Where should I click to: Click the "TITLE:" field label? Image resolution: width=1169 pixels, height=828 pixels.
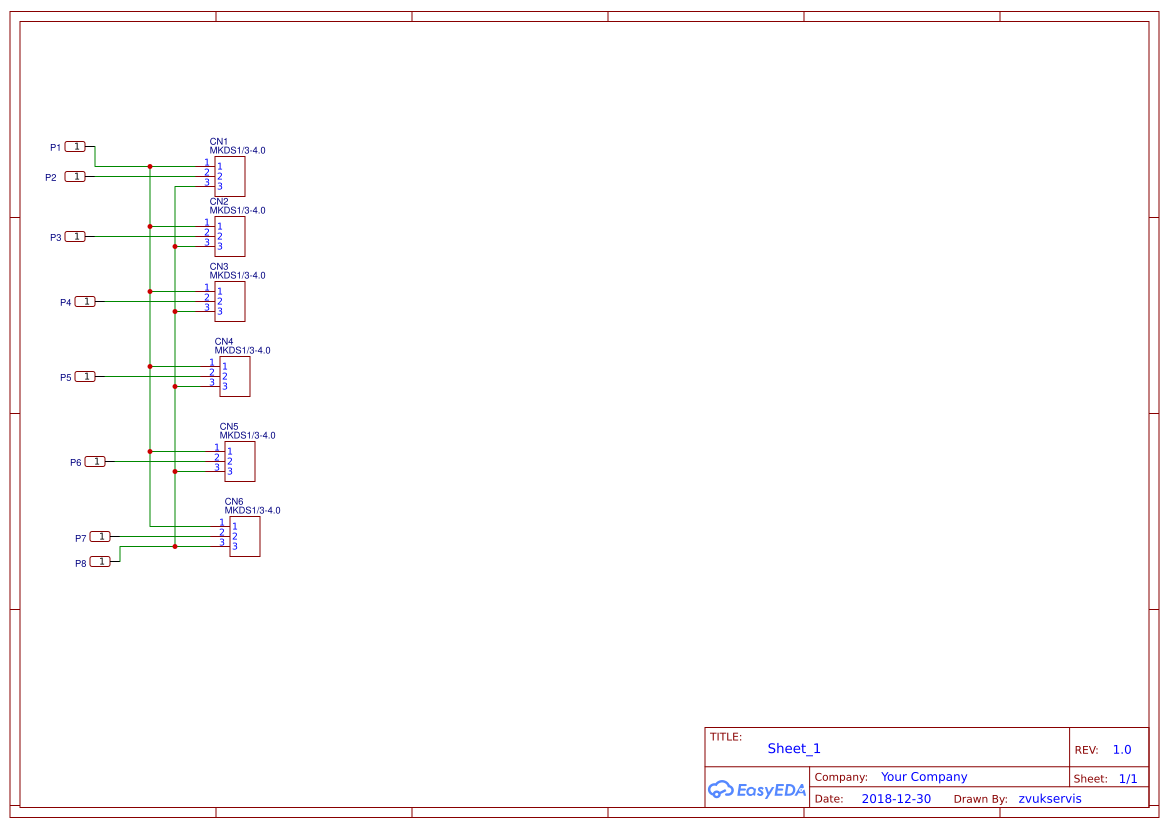[x=725, y=737]
